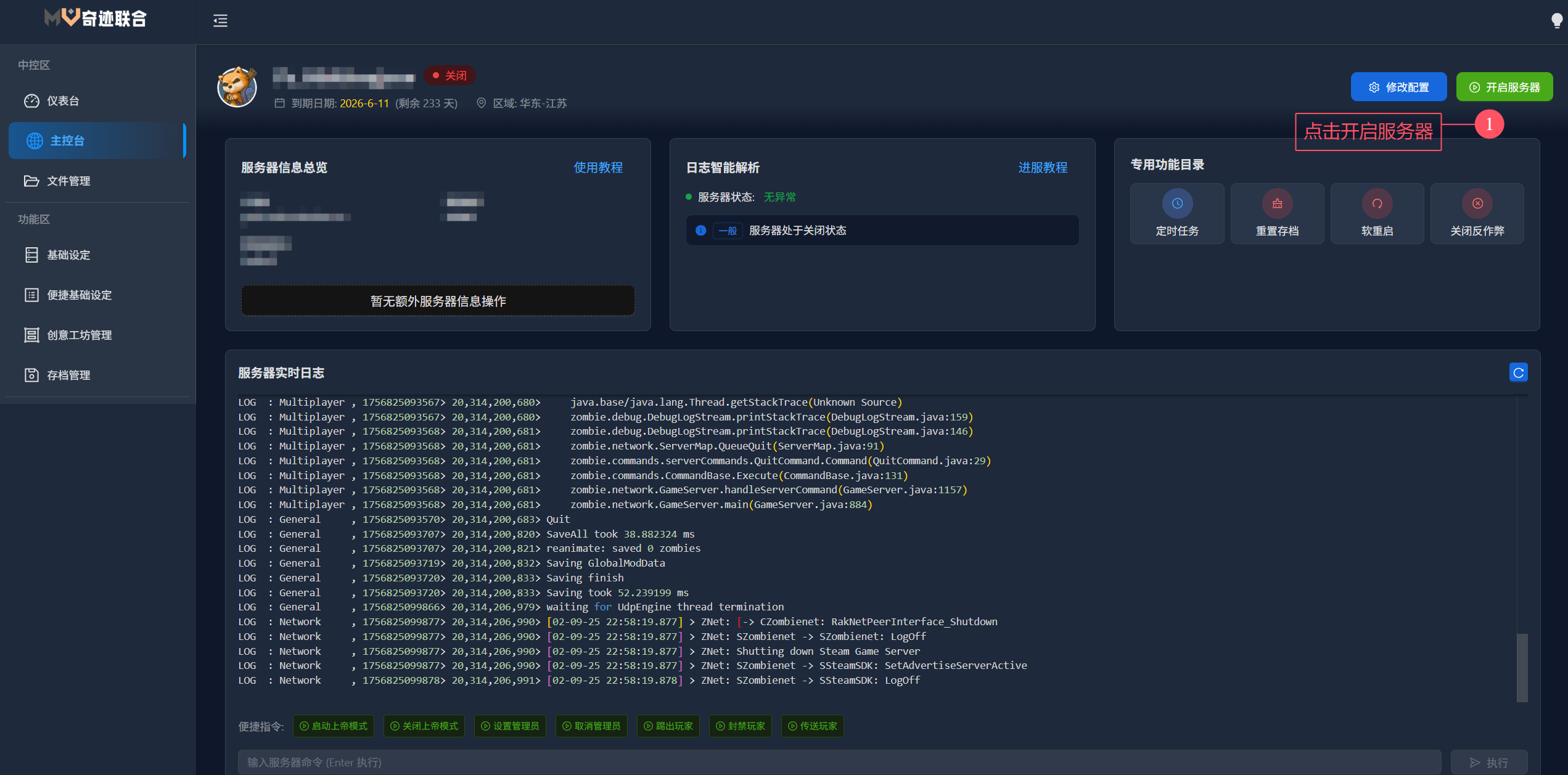
Task: Open 基础设定 basic settings menu
Action: coord(68,255)
